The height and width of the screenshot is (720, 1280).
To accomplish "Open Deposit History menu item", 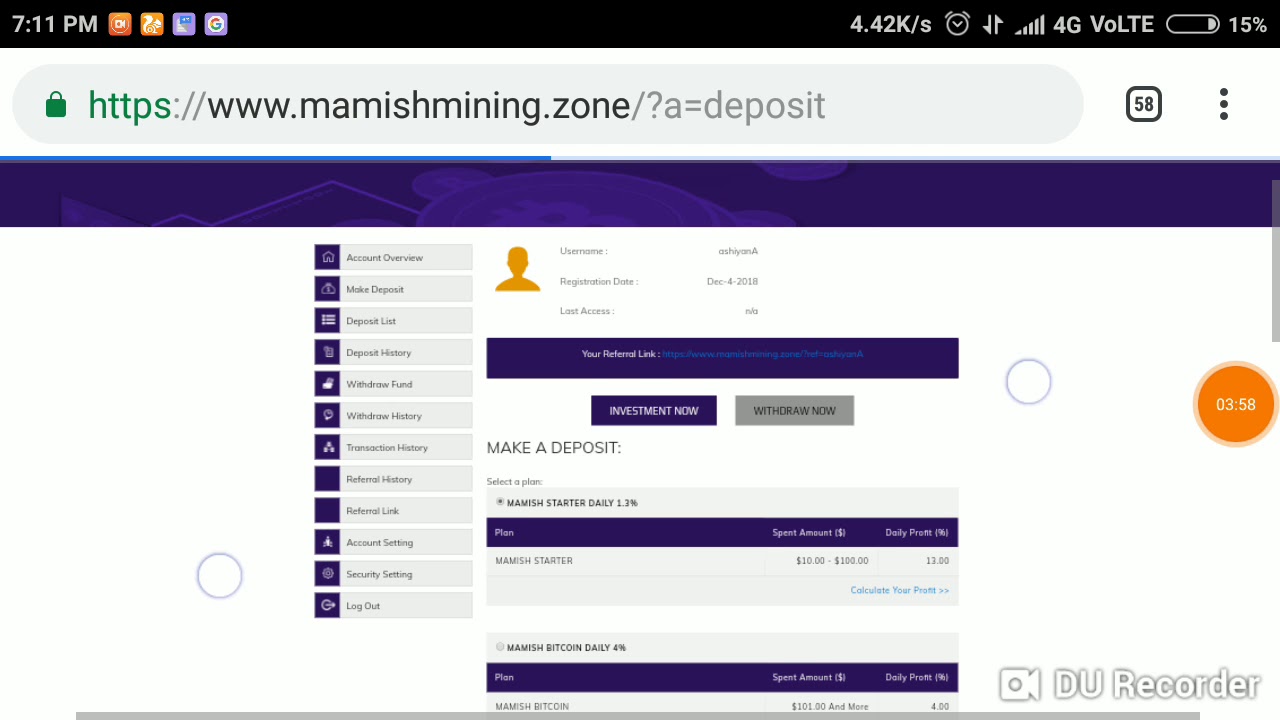I will click(393, 352).
